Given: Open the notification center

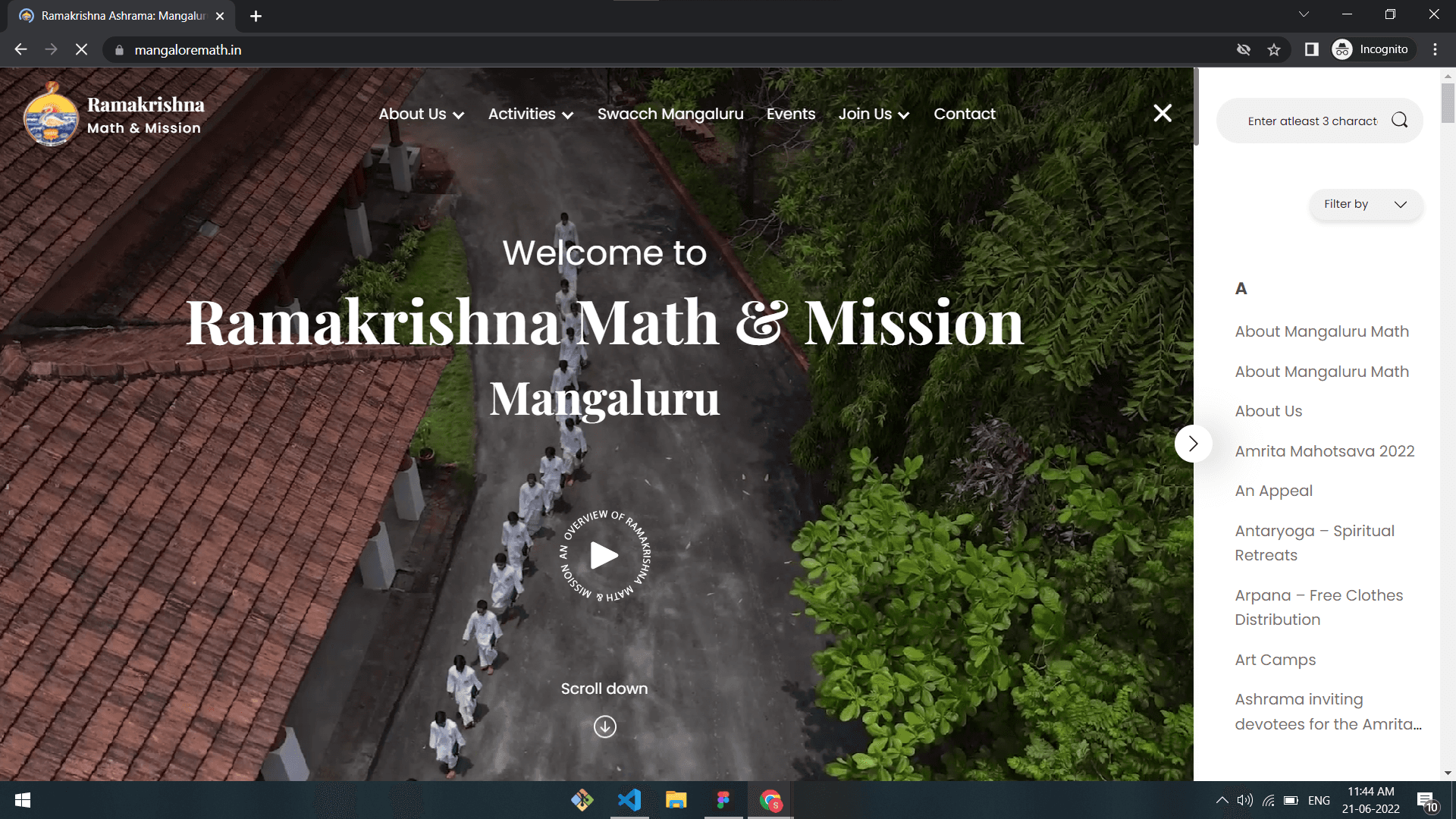Looking at the screenshot, I should (1427, 801).
